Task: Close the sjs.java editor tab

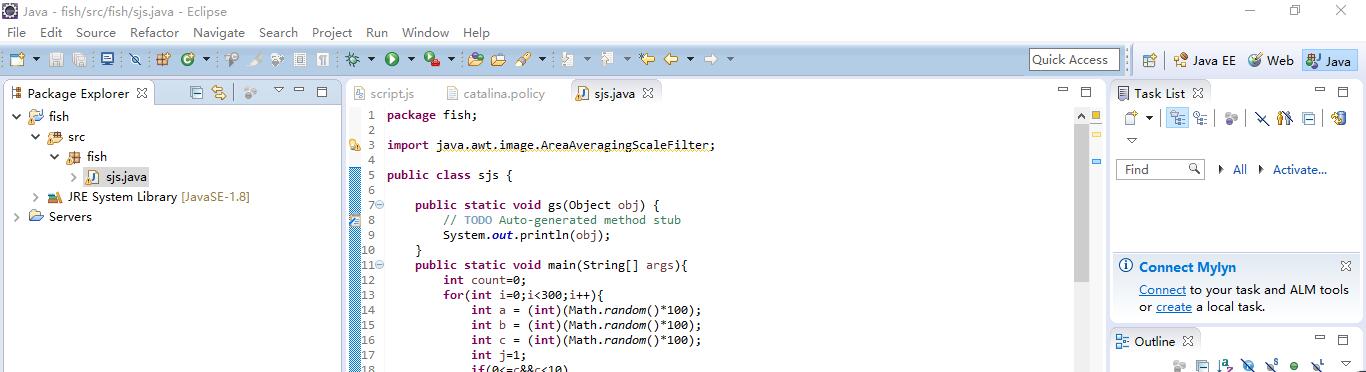Action: click(648, 93)
